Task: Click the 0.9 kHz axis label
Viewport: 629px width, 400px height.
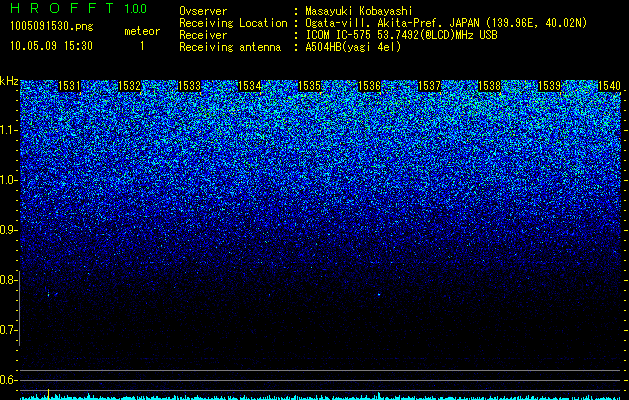Action: pyautogui.click(x=8, y=230)
